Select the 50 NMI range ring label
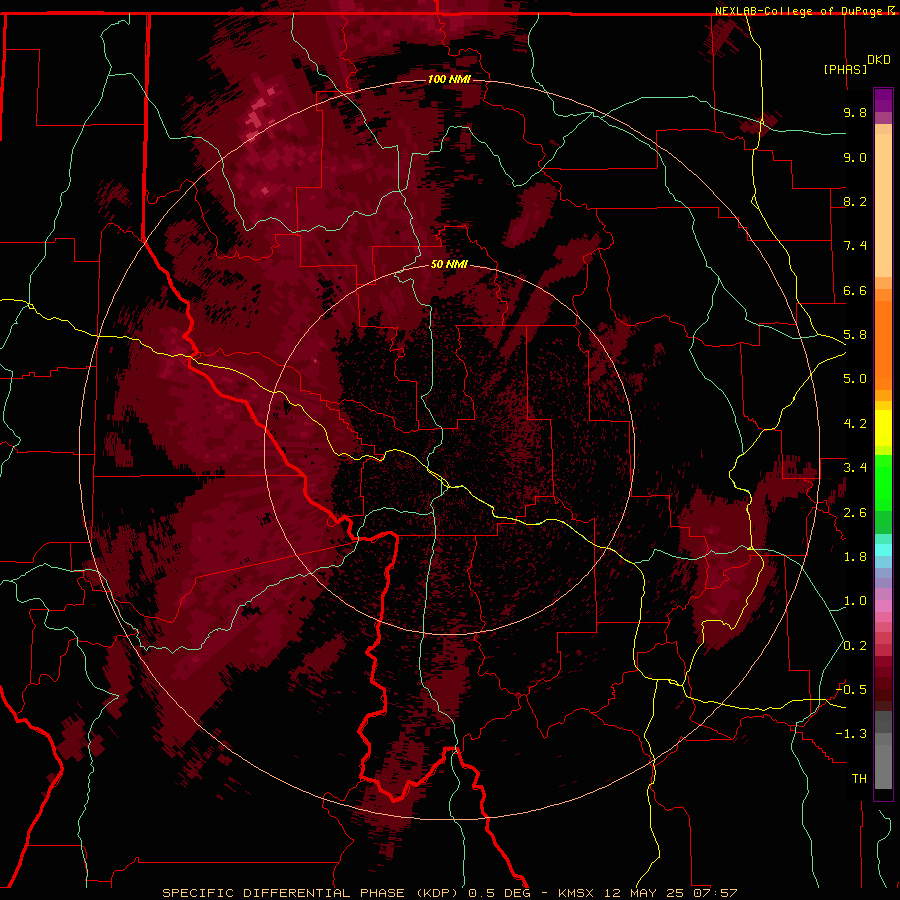Image resolution: width=900 pixels, height=900 pixels. tap(449, 264)
